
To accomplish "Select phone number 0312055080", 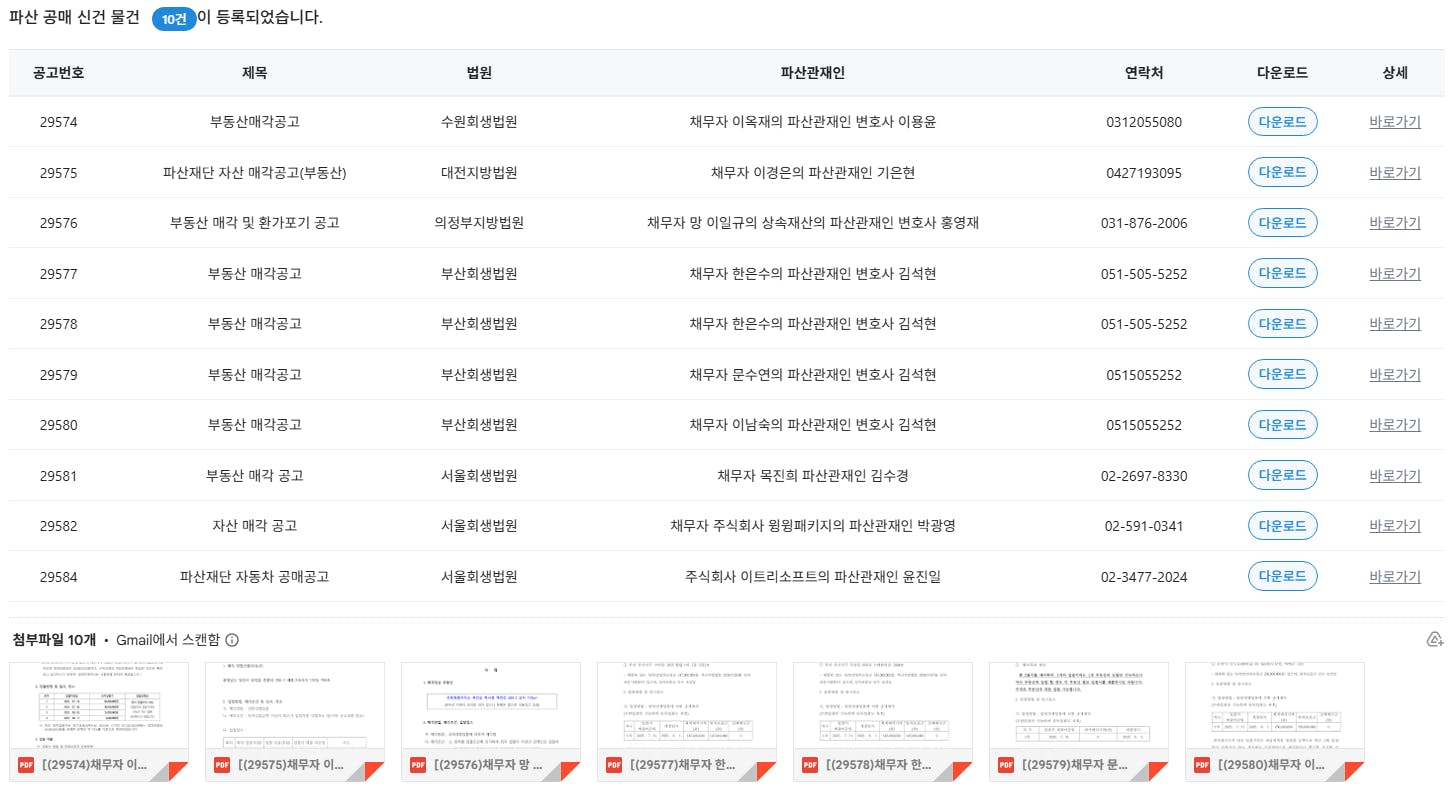I will (1144, 122).
